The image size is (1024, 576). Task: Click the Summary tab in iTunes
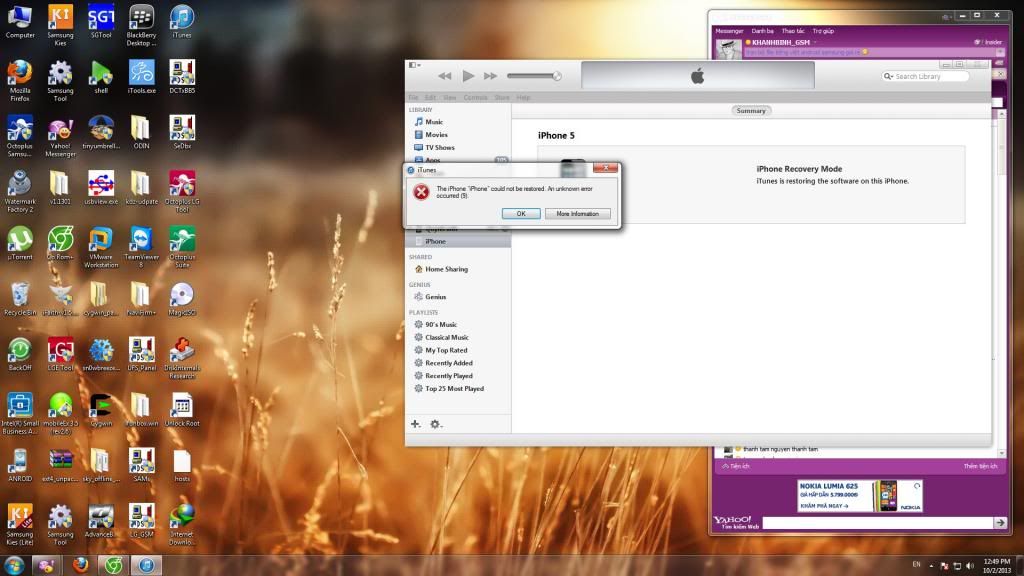(750, 111)
